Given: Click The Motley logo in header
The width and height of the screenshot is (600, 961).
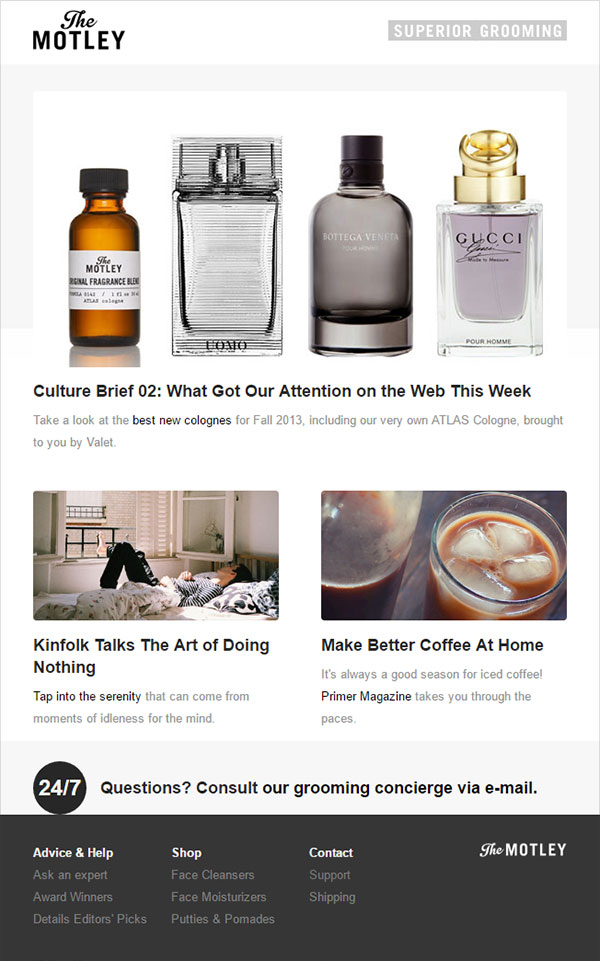Looking at the screenshot, I should click(78, 31).
